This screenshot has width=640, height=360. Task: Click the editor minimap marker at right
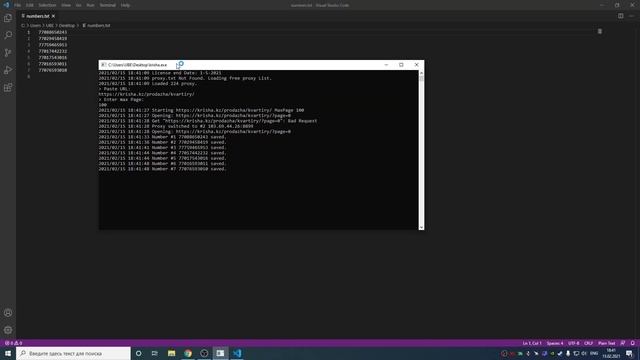pos(600,31)
